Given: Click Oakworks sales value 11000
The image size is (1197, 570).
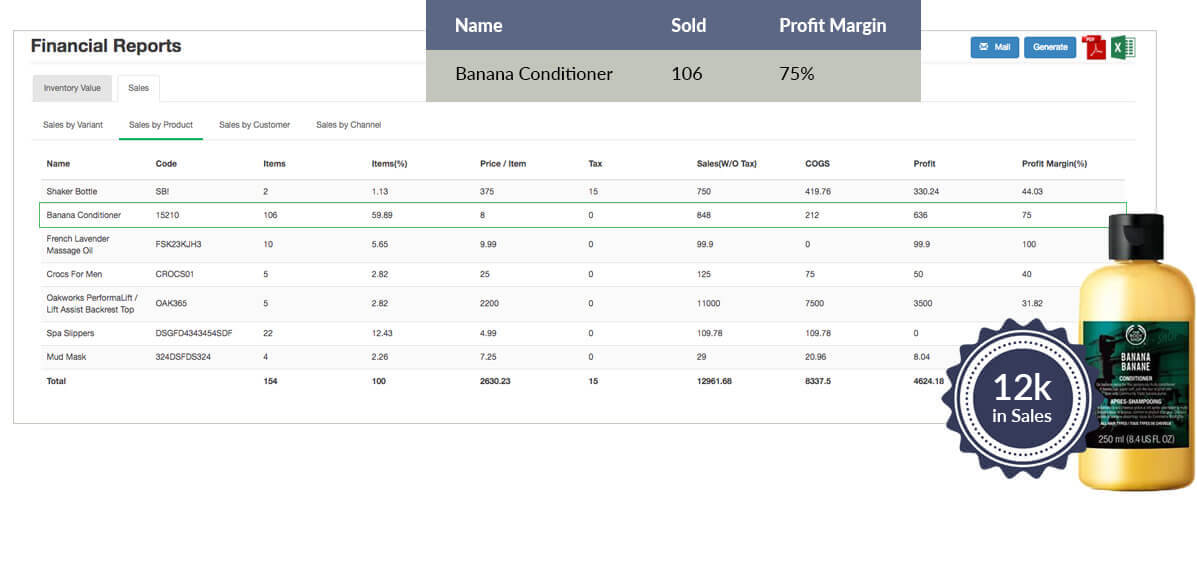Looking at the screenshot, I should point(708,303).
